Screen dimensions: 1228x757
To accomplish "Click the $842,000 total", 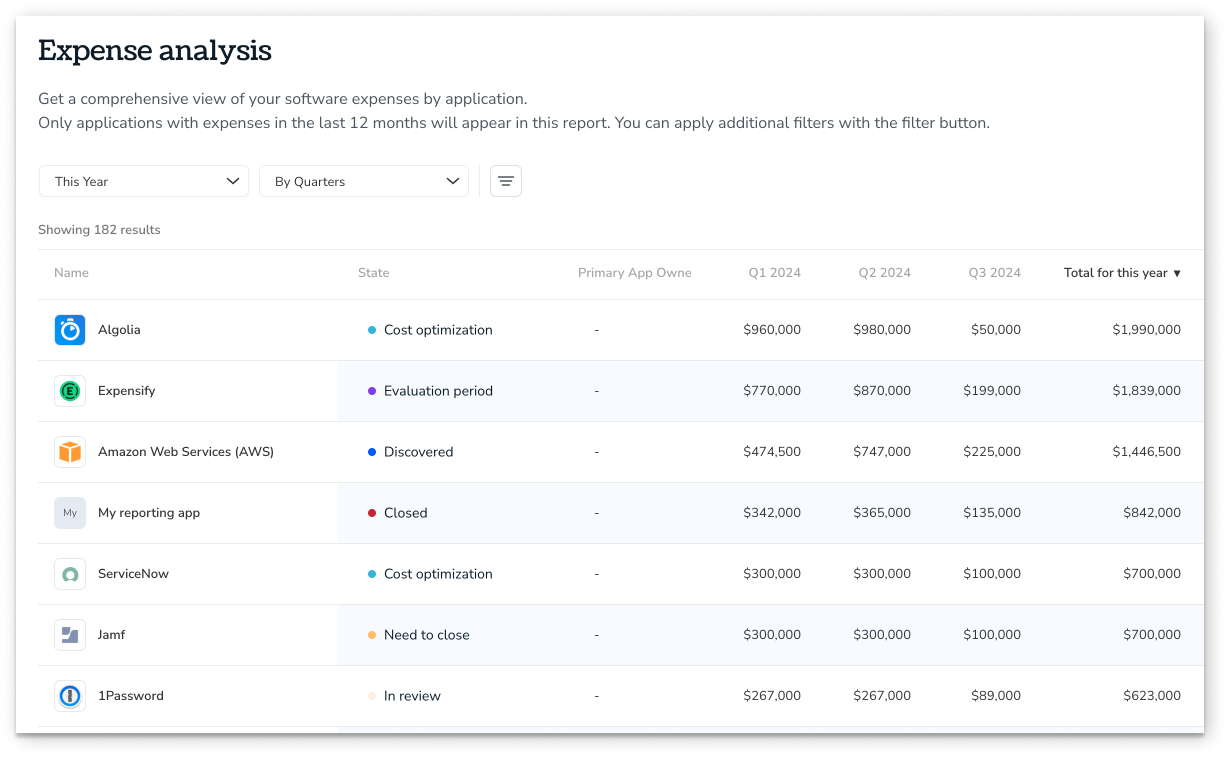I will click(1152, 513).
